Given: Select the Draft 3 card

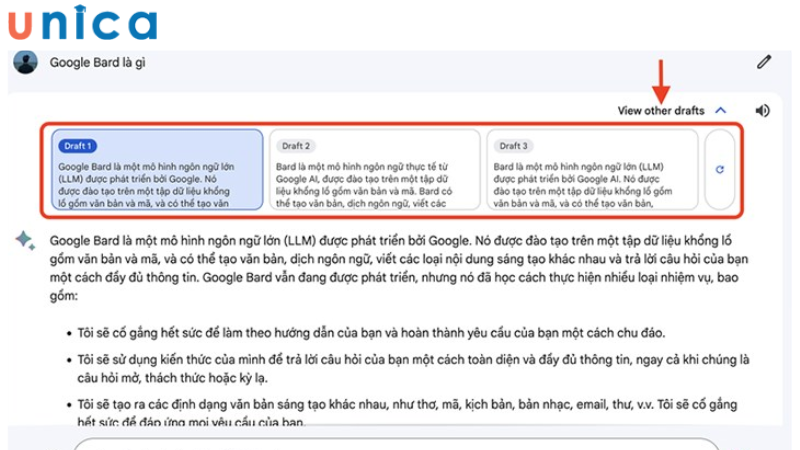Looking at the screenshot, I should tap(592, 169).
